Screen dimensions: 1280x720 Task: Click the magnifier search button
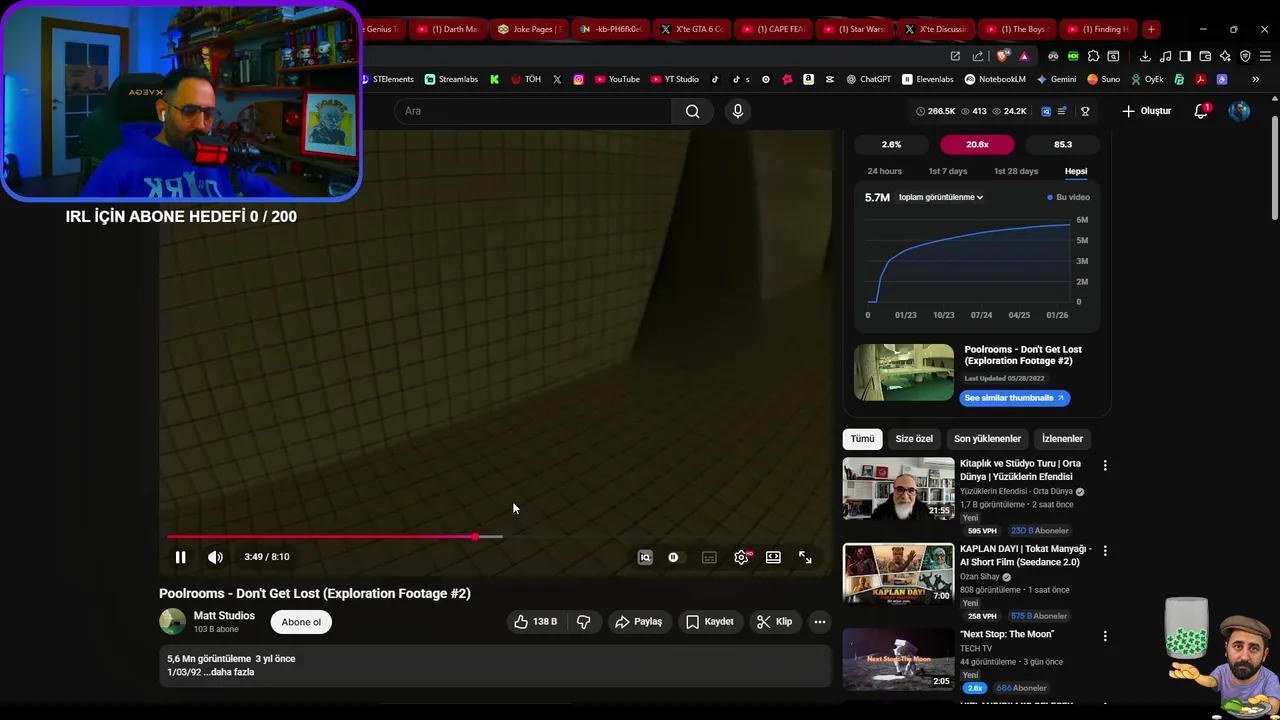click(693, 111)
